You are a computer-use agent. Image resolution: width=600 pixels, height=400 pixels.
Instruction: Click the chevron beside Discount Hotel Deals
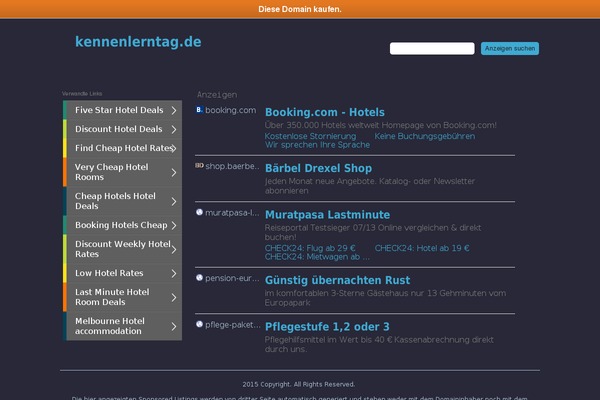174,129
